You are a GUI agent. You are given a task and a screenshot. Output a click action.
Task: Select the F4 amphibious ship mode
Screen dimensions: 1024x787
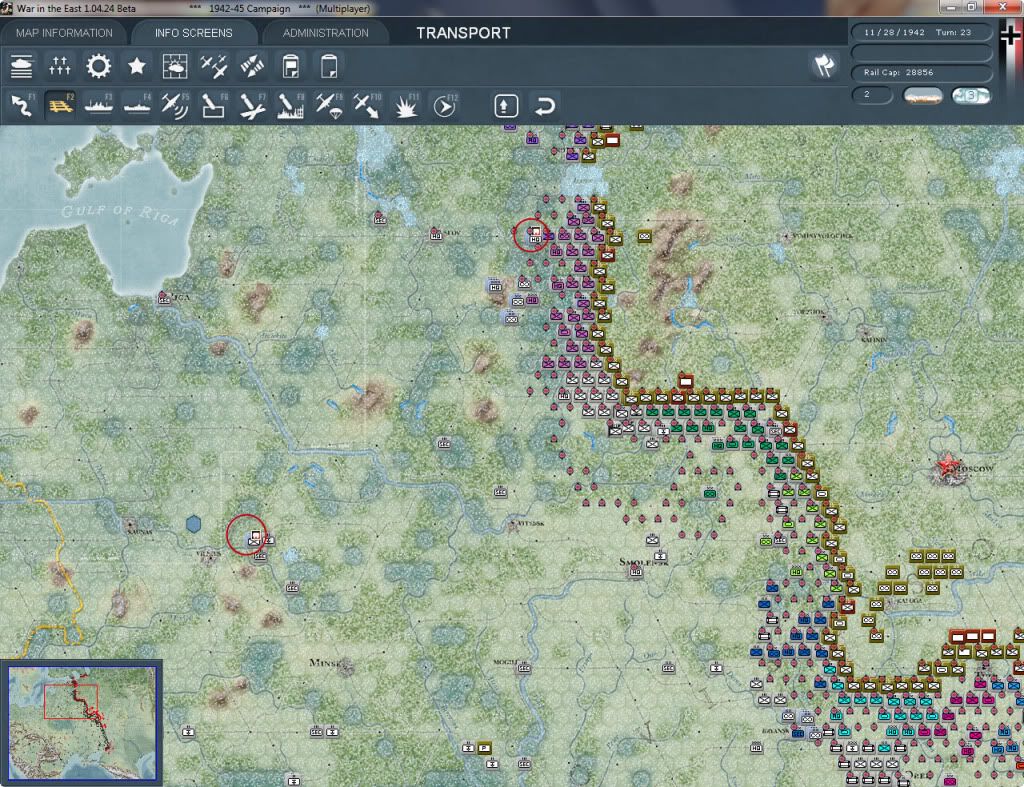(x=137, y=105)
